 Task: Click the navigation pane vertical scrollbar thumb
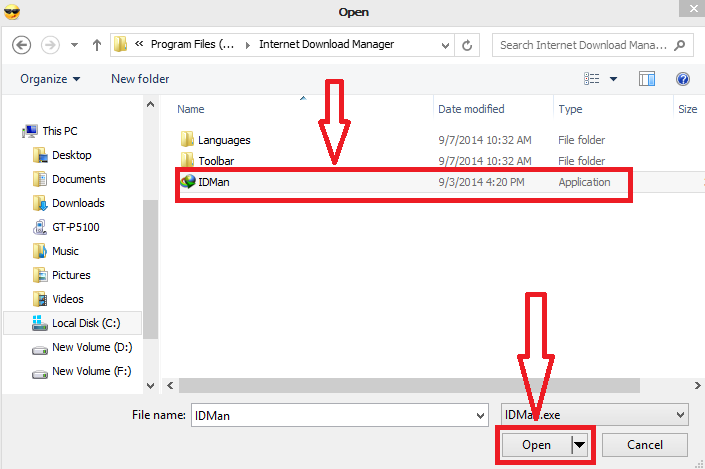pyautogui.click(x=151, y=269)
